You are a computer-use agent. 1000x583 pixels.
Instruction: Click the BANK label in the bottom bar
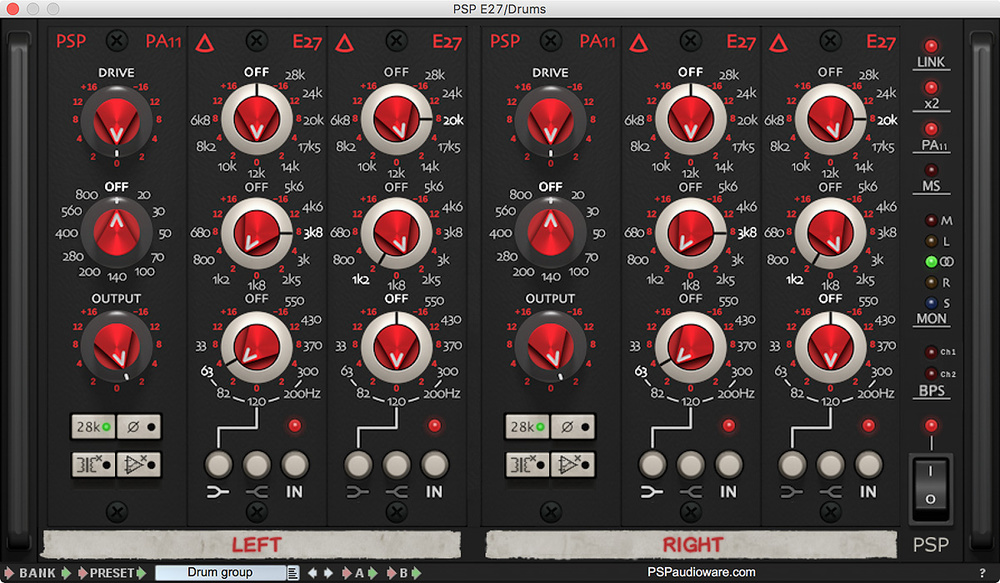coord(37,573)
